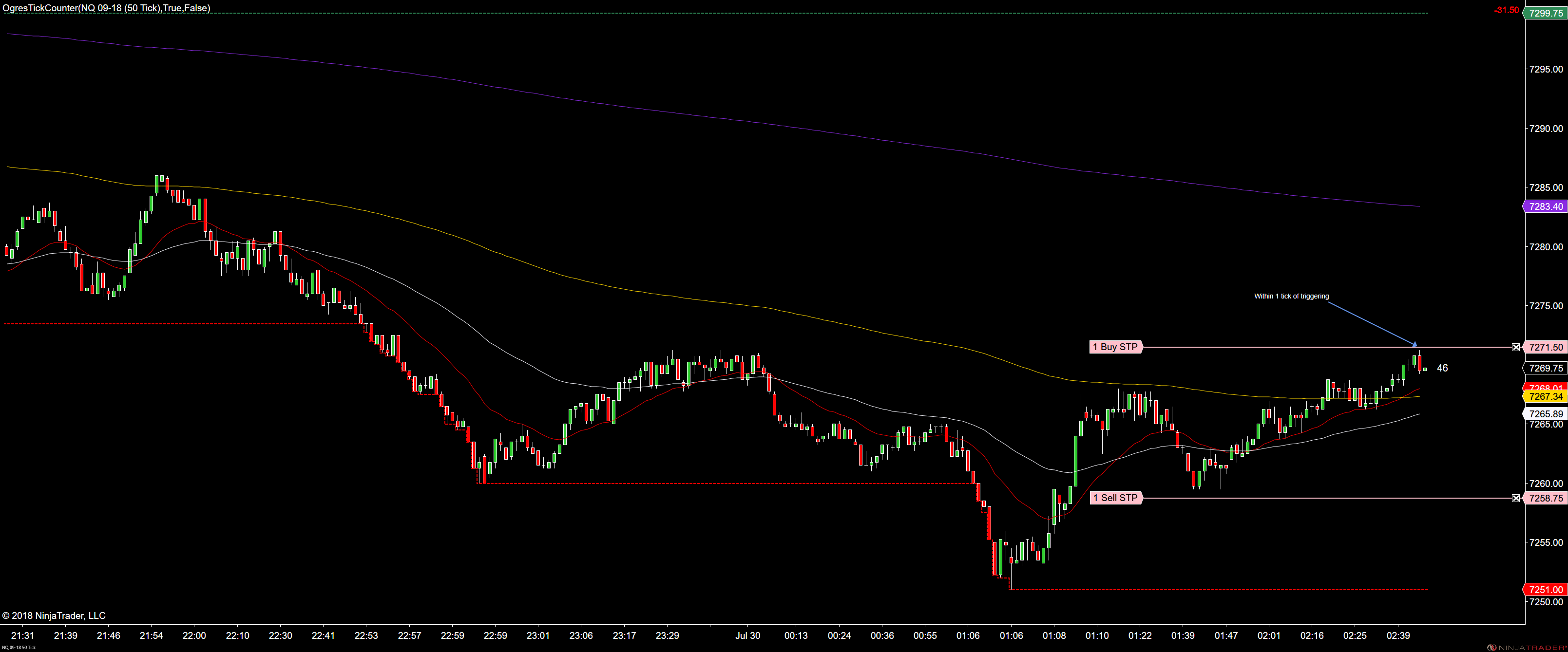Cancel the Sell STP order with X icon

pos(1516,498)
